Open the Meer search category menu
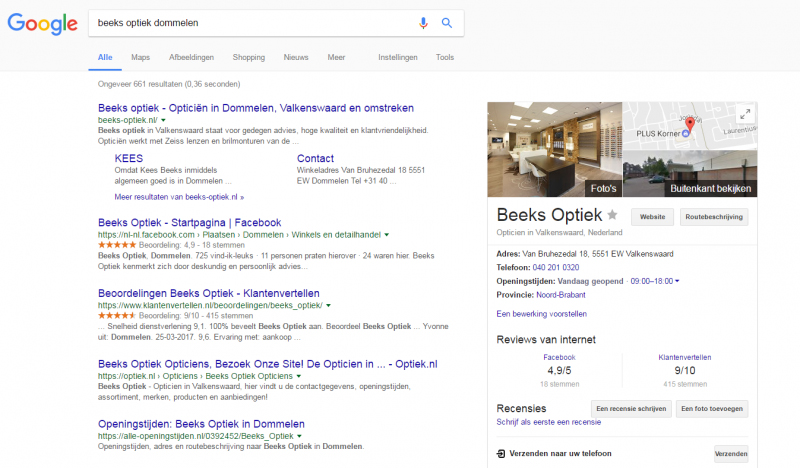The width and height of the screenshot is (800, 468). (x=336, y=57)
